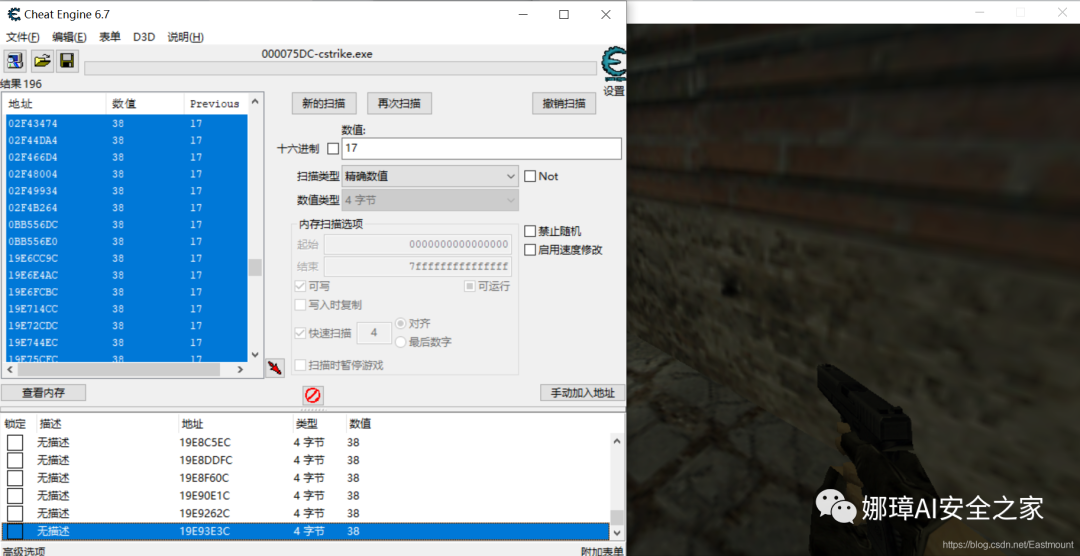This screenshot has width=1080, height=556.
Task: Click address table scroll up arrow
Action: (x=617, y=442)
